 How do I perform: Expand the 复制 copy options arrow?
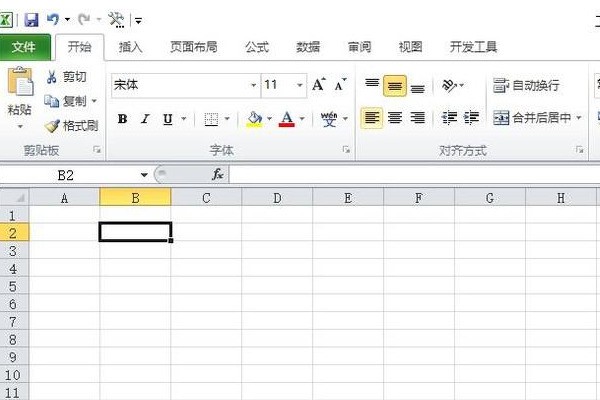tap(94, 101)
